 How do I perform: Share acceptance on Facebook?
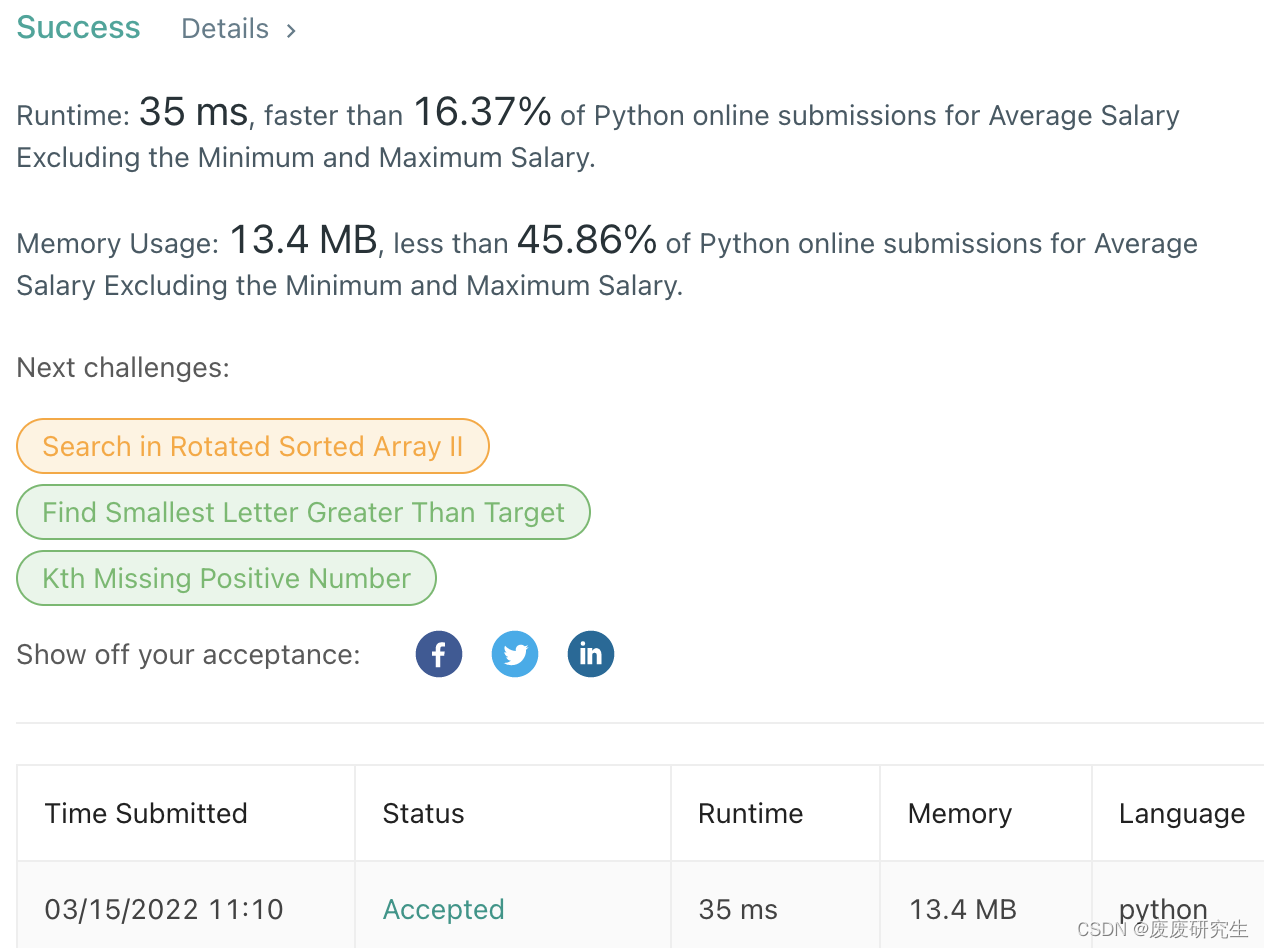click(x=438, y=654)
